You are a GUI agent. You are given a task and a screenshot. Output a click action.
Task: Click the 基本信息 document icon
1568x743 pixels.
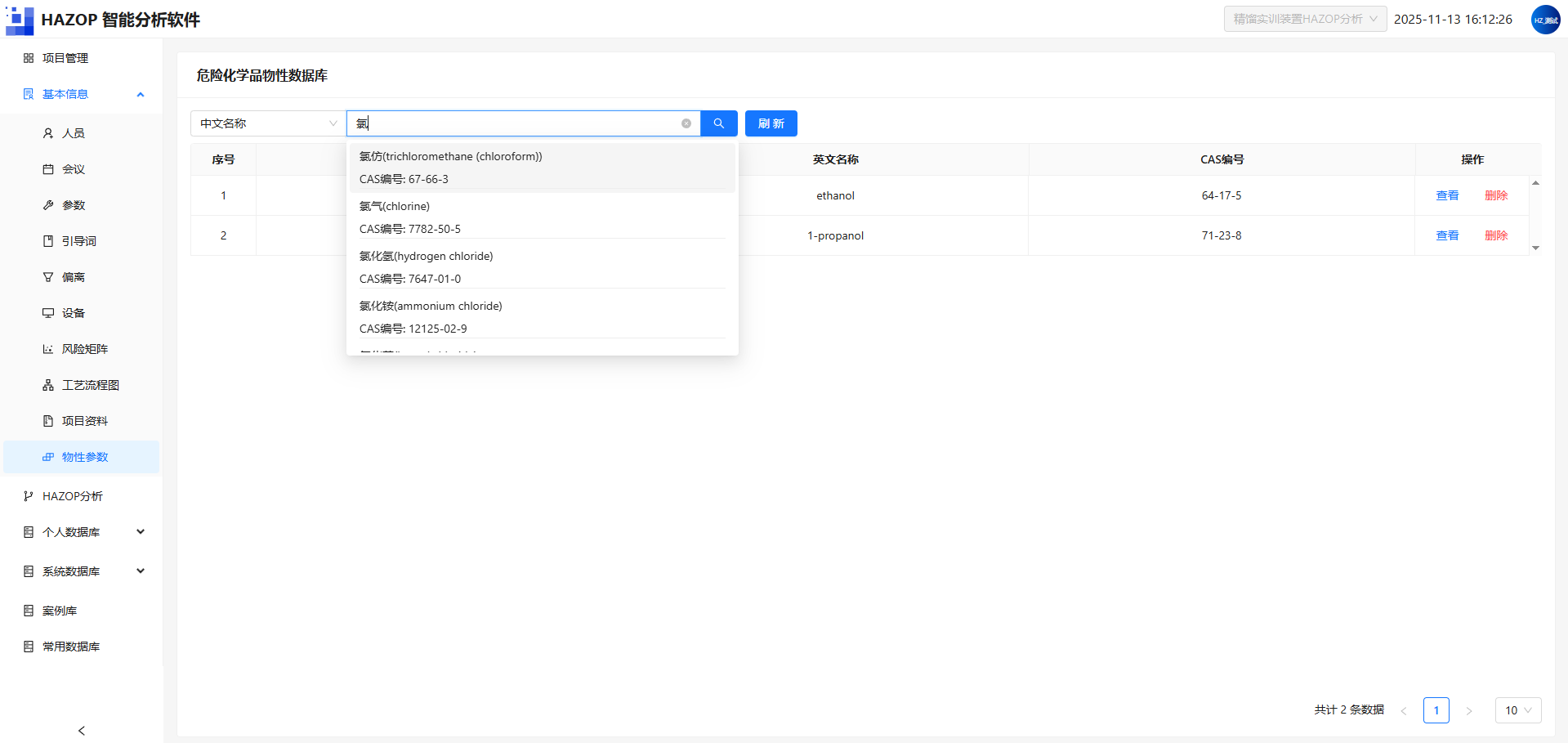tap(29, 94)
